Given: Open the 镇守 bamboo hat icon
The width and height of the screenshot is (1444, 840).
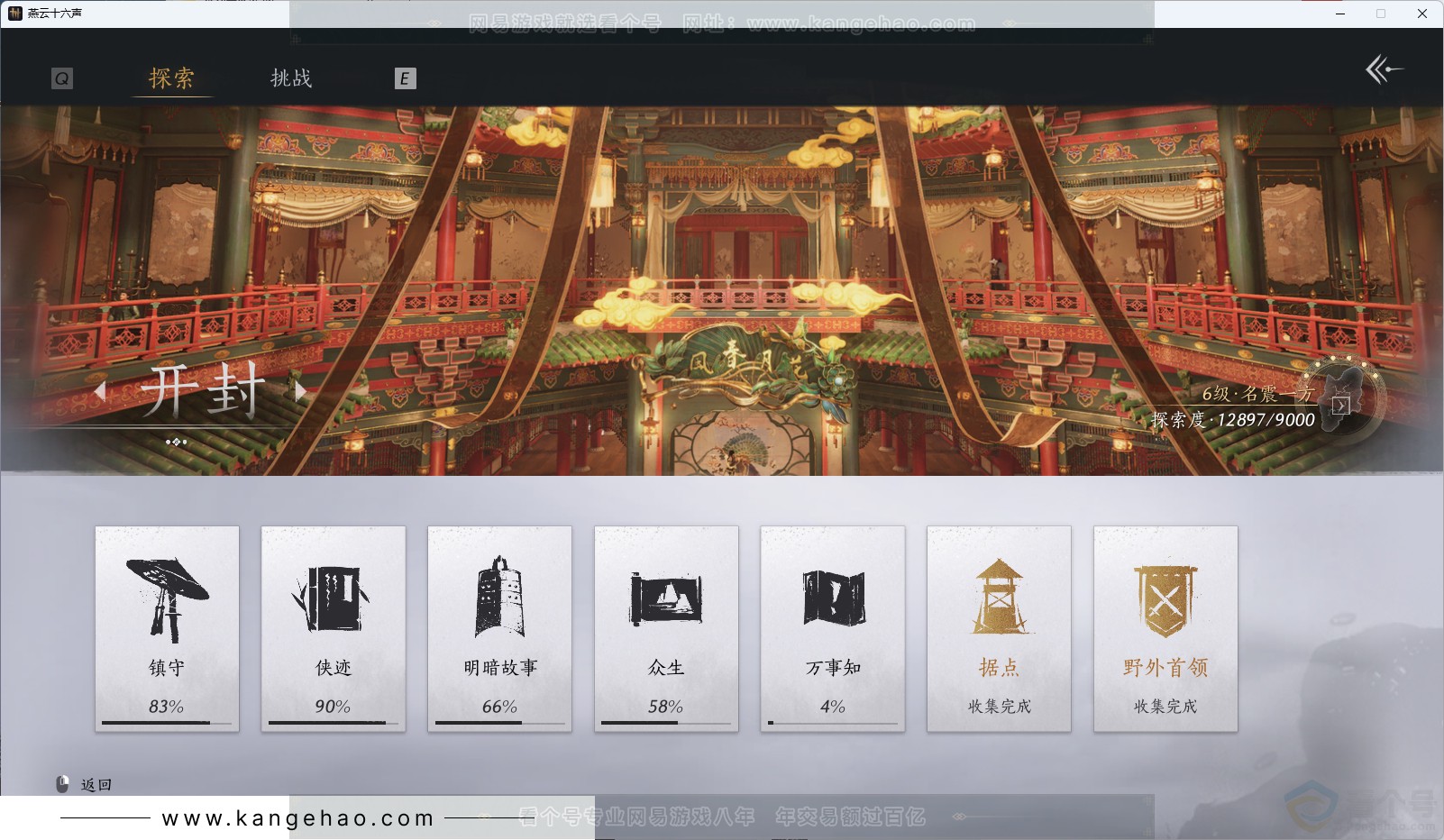Looking at the screenshot, I should pyautogui.click(x=167, y=598).
